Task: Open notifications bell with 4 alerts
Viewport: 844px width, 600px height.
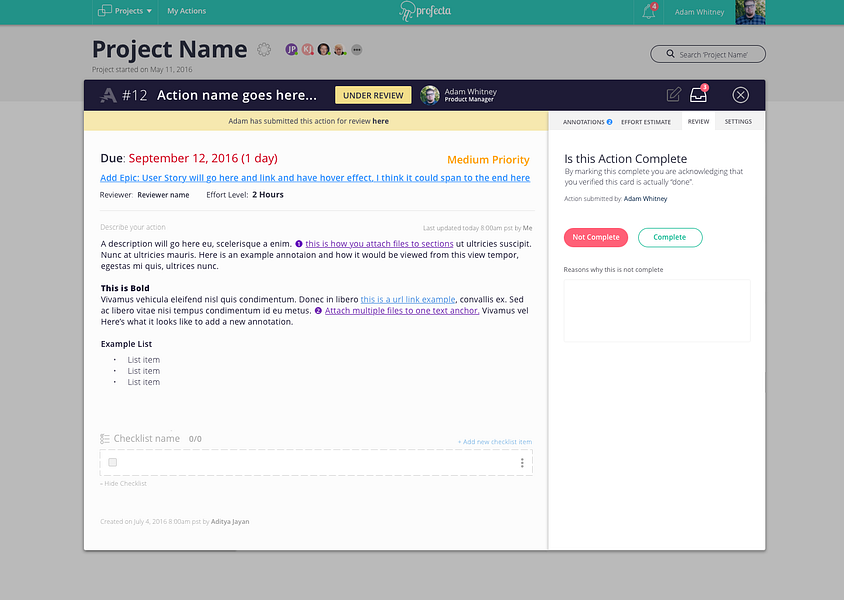Action: [x=649, y=11]
